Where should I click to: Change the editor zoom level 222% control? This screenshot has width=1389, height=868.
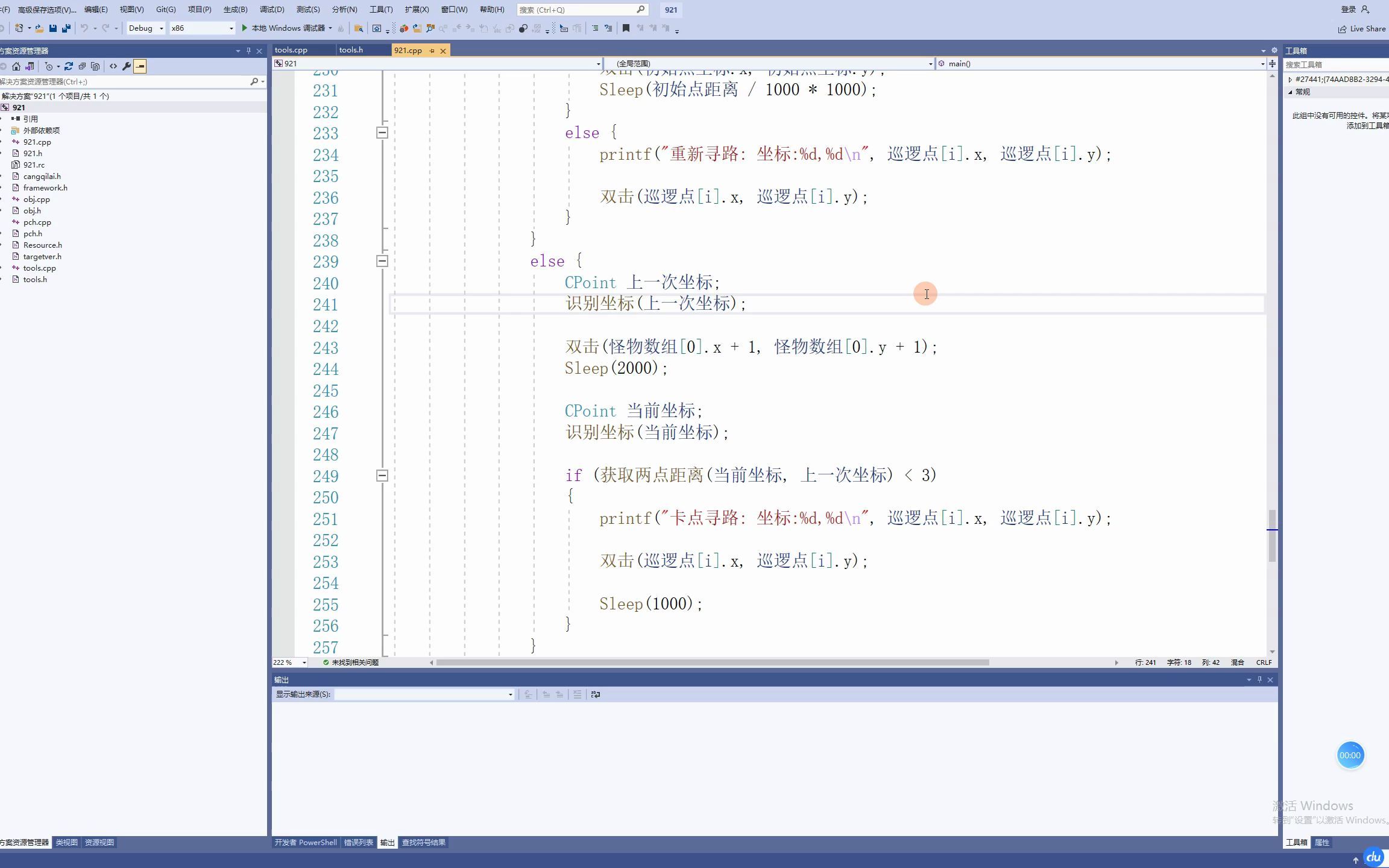[288, 662]
